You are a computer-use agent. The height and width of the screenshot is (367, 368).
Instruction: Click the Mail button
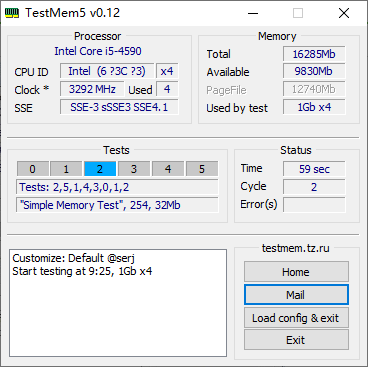(296, 295)
